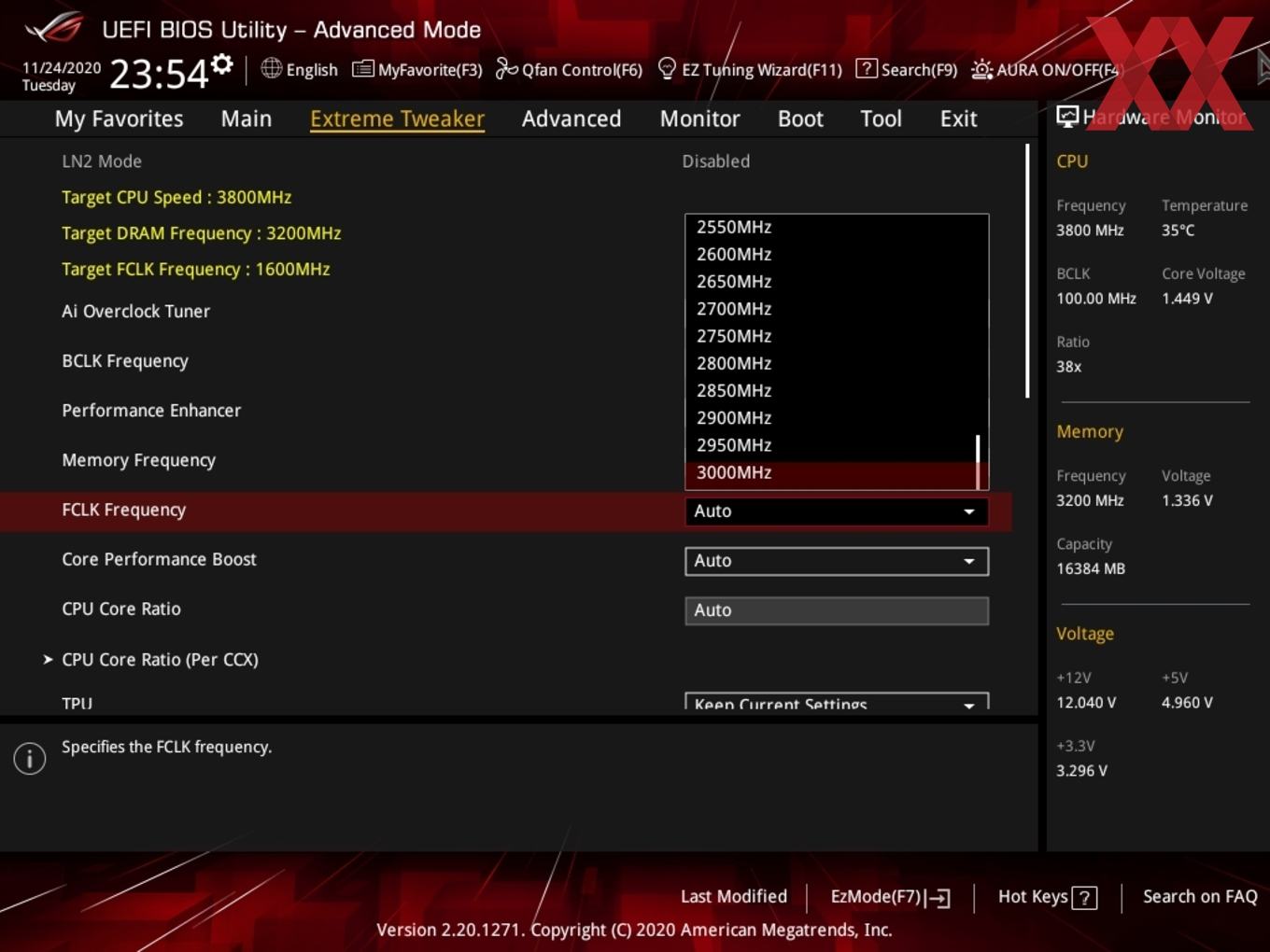The image size is (1270, 952).
Task: Click the globe language icon
Action: click(271, 68)
